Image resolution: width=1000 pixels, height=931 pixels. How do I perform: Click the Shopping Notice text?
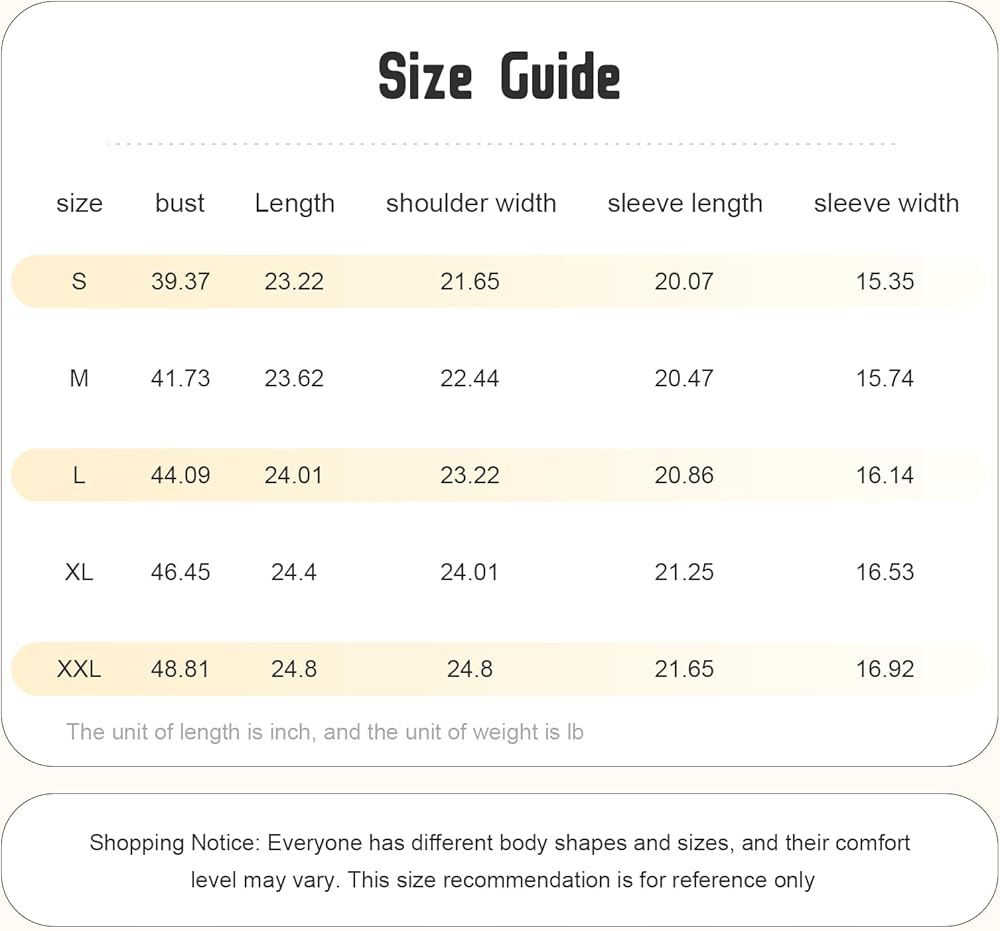click(499, 861)
